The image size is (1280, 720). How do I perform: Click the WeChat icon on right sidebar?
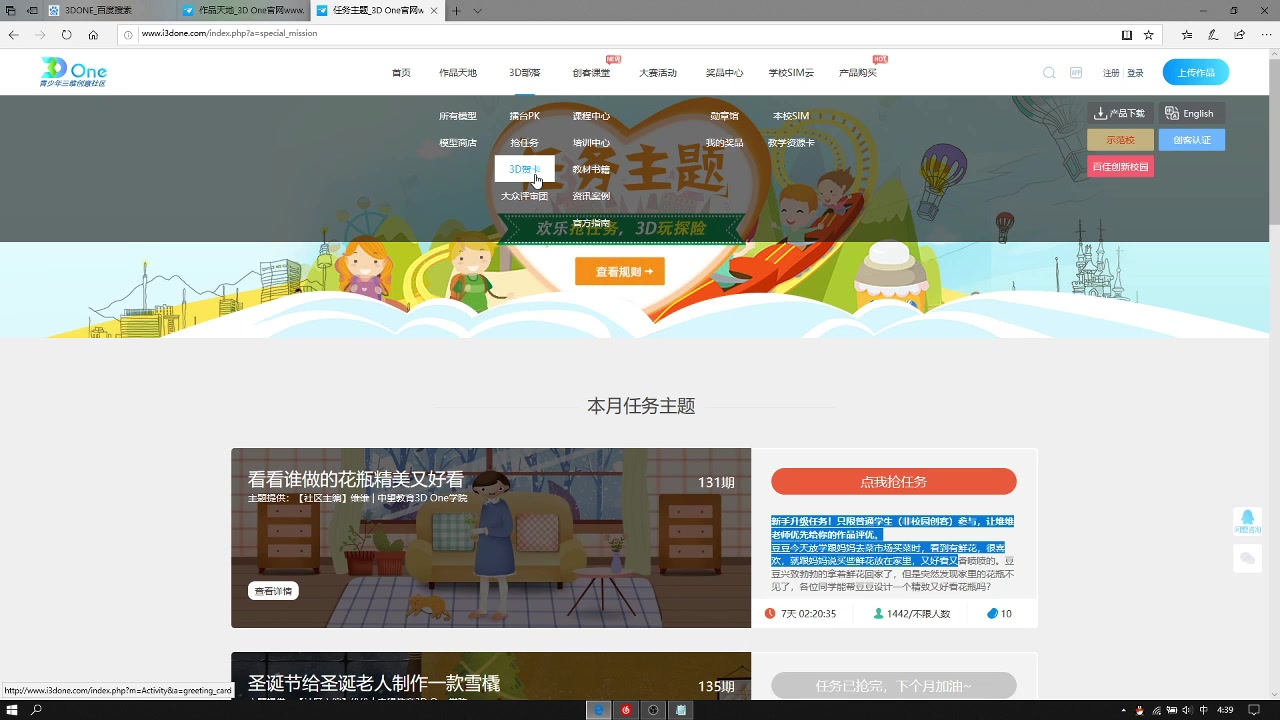pyautogui.click(x=1247, y=559)
